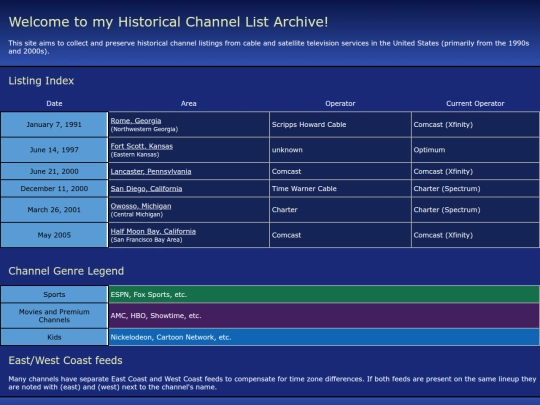Click the Channel Genre Legend heading
Image resolution: width=540 pixels, height=405 pixels.
[66, 271]
